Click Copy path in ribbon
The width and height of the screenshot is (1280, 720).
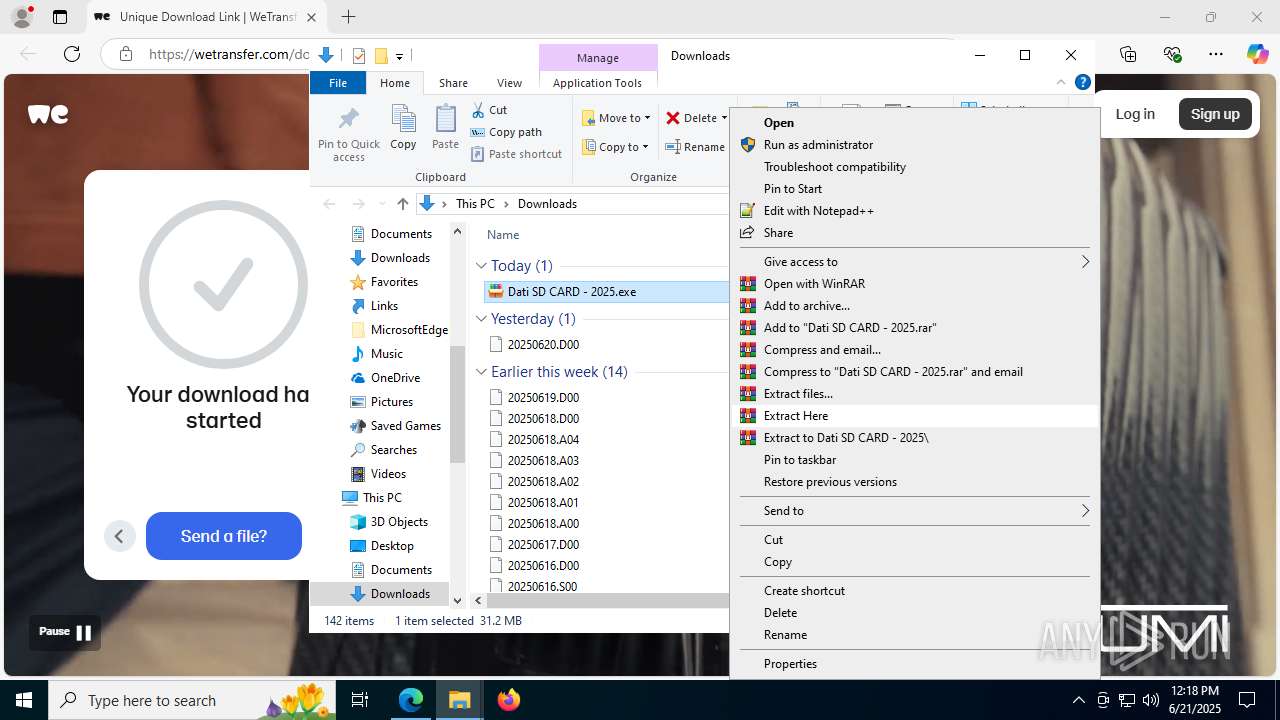click(506, 132)
